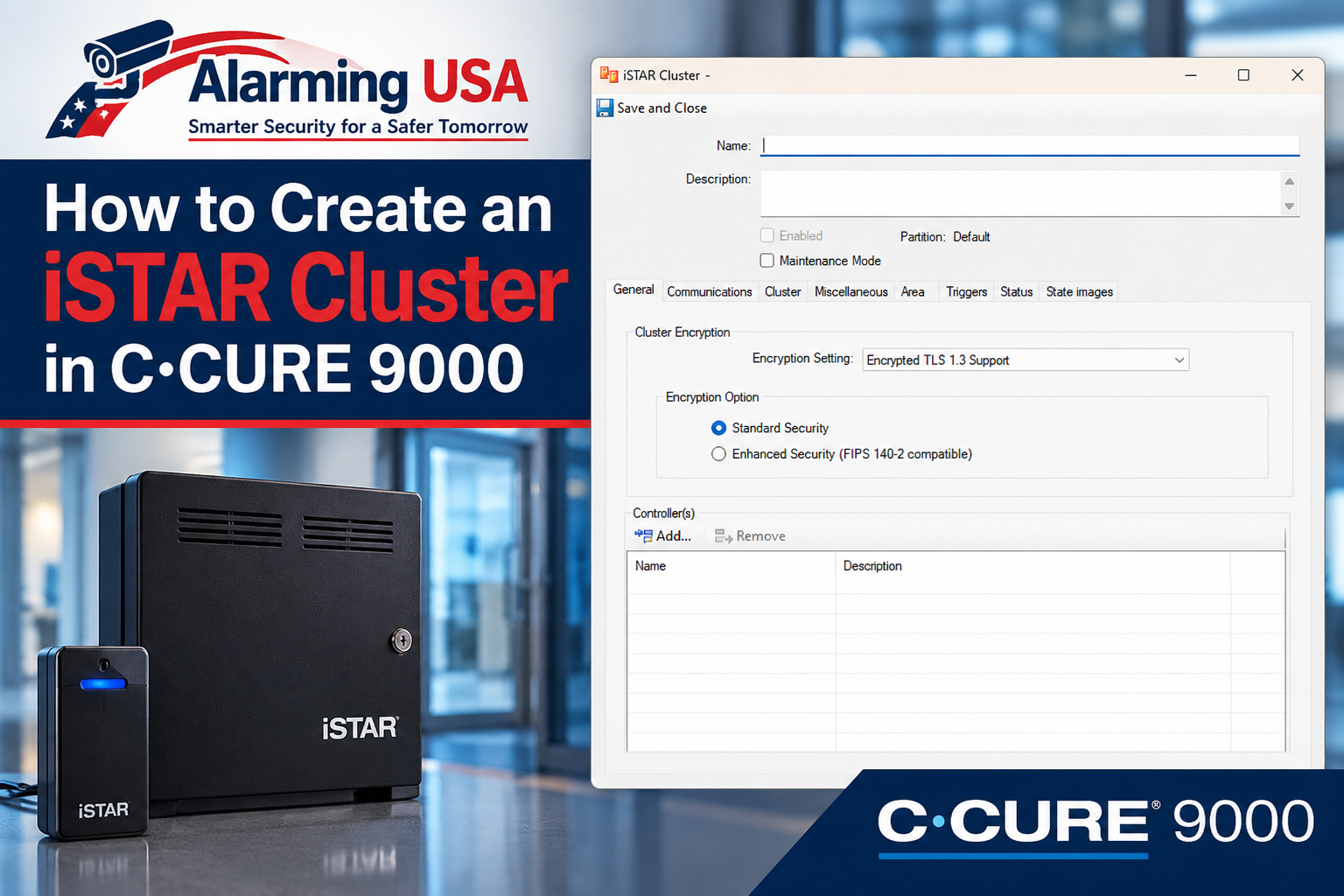
Task: Enable Maintenance Mode checkbox
Action: coord(767,261)
